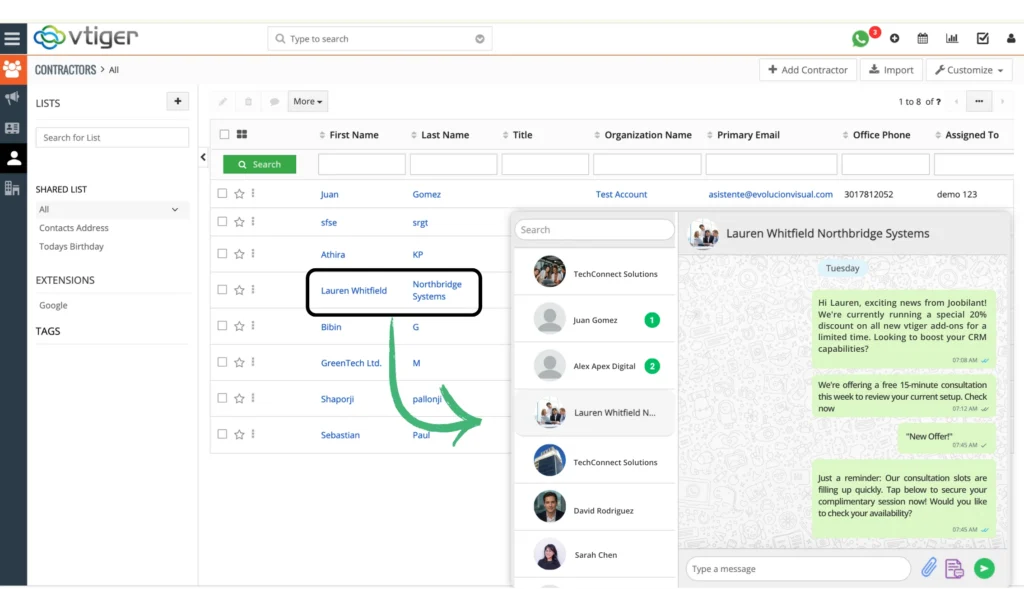Click the Add Contractor button

click(807, 69)
